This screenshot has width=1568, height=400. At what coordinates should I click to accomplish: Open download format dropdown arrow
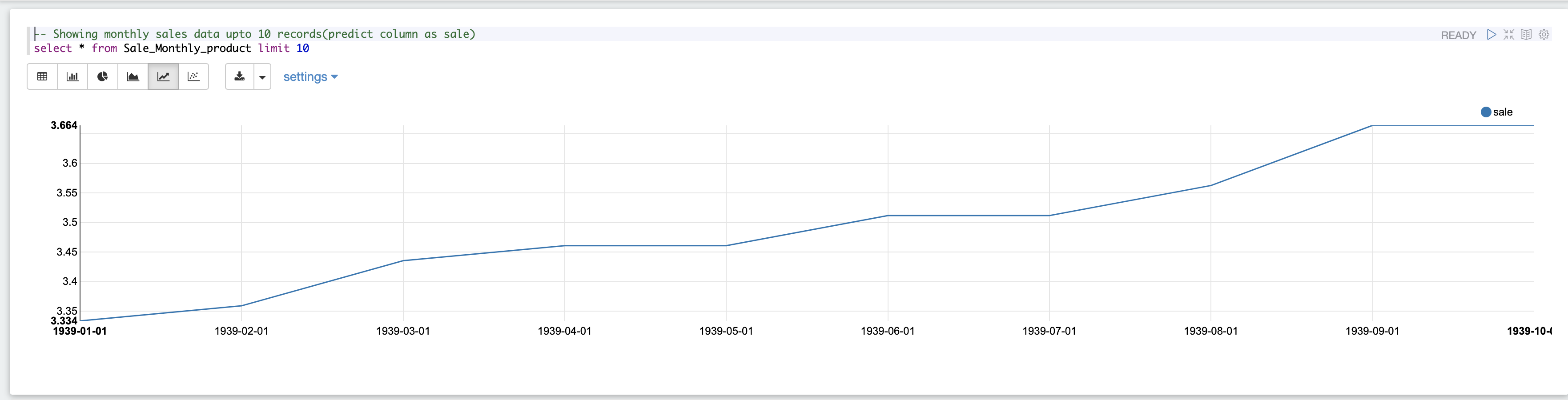coord(262,76)
